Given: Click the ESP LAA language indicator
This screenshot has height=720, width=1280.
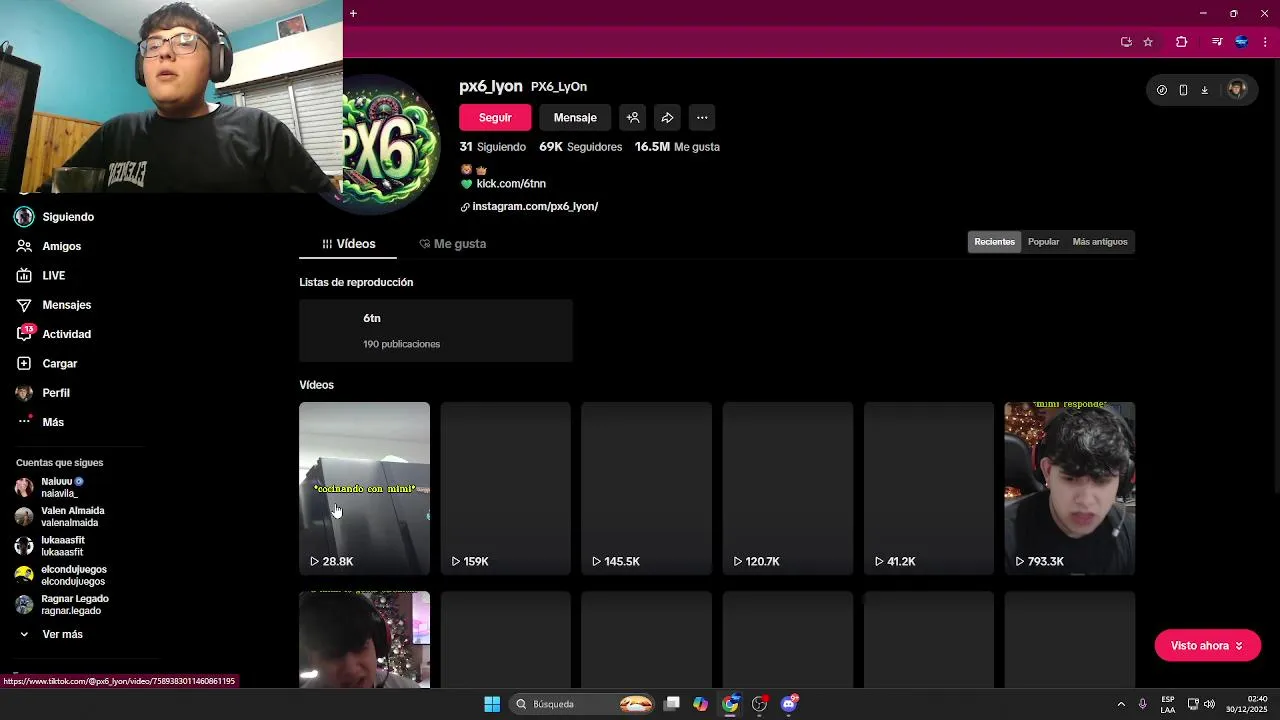Looking at the screenshot, I should (1168, 704).
